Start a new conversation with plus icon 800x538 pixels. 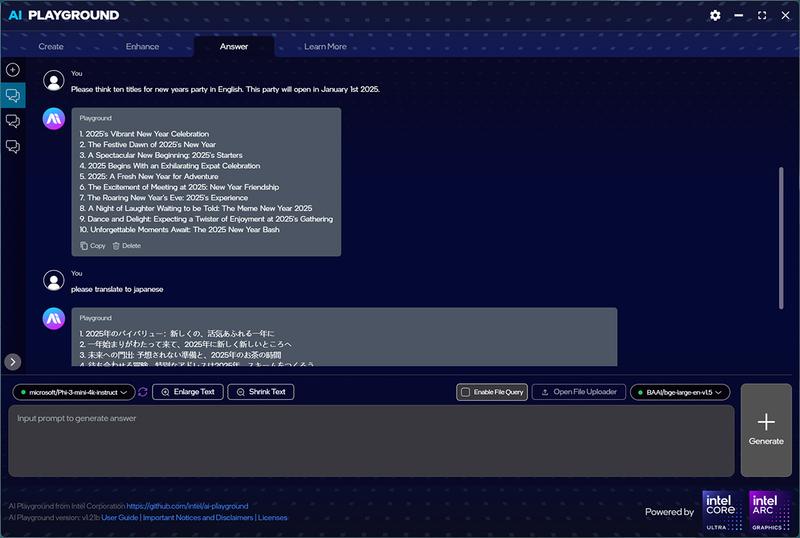(x=13, y=69)
